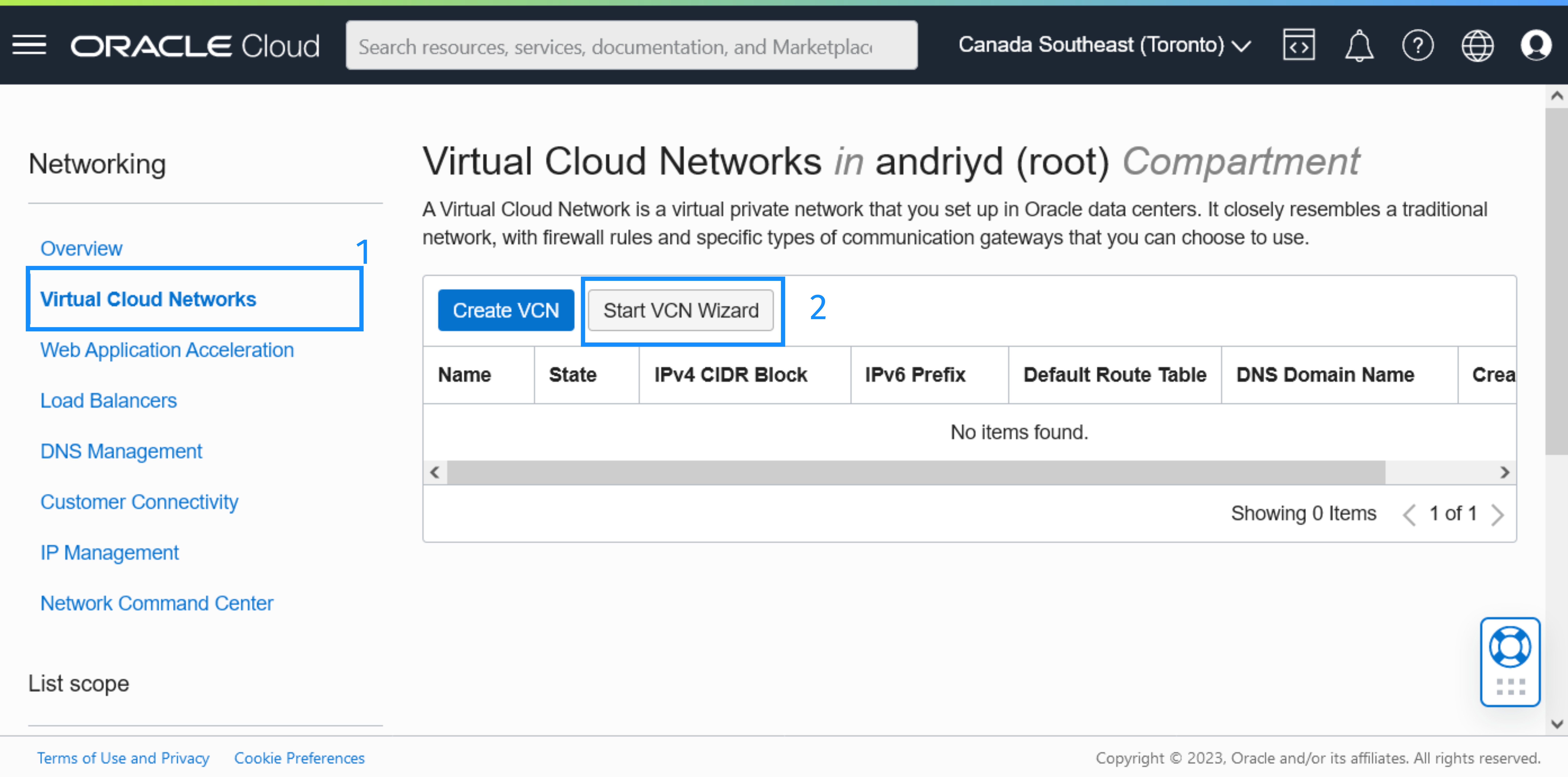The image size is (1568, 777).
Task: Select the Overview networking menu item
Action: pos(80,247)
